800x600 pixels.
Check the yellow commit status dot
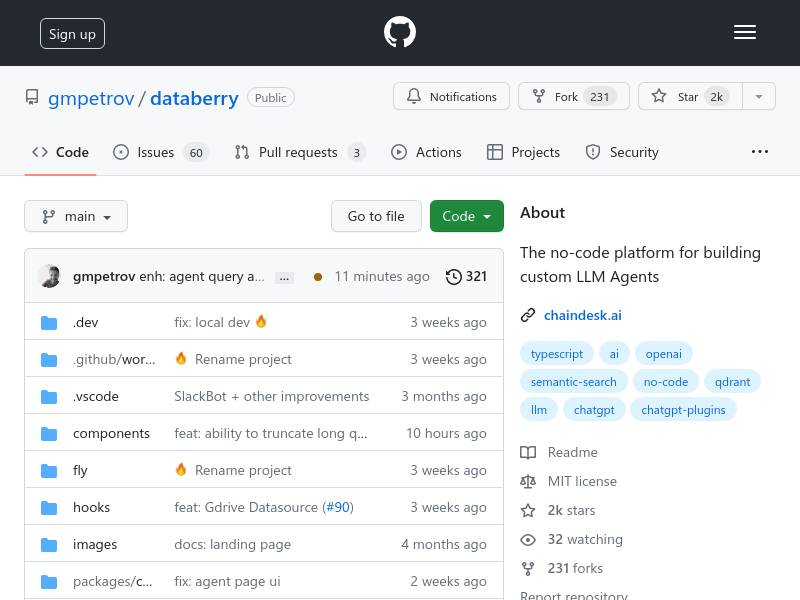click(318, 277)
